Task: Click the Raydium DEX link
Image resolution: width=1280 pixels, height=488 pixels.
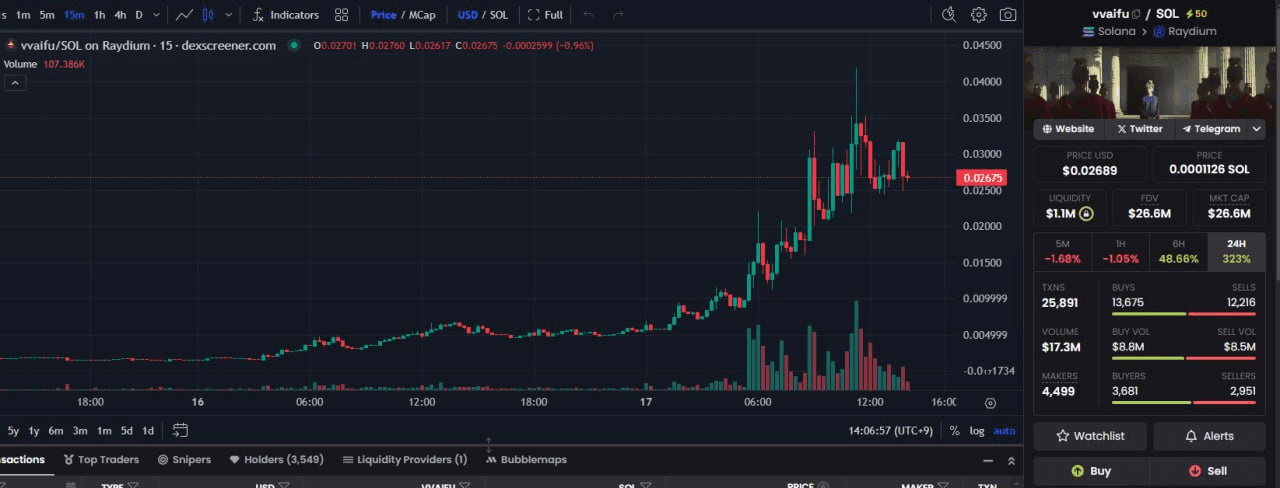Action: (x=1185, y=31)
